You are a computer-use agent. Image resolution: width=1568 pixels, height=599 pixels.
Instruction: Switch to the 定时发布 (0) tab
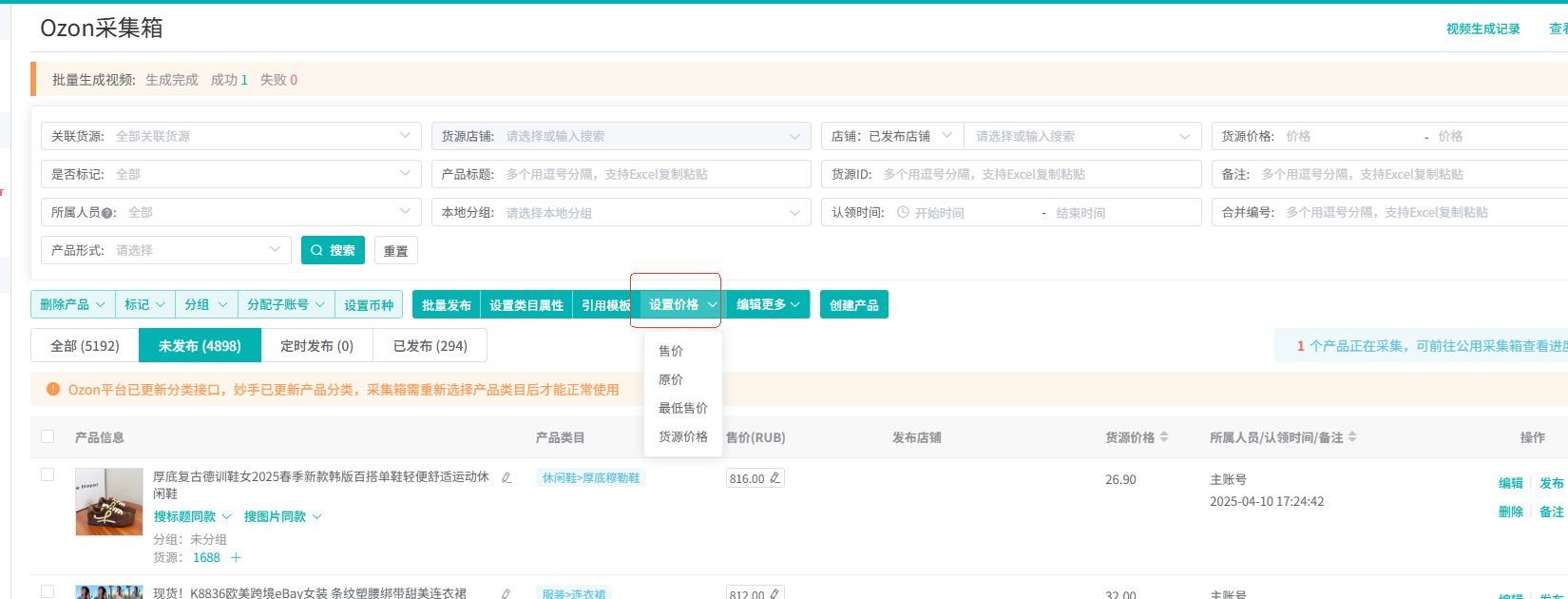point(317,345)
